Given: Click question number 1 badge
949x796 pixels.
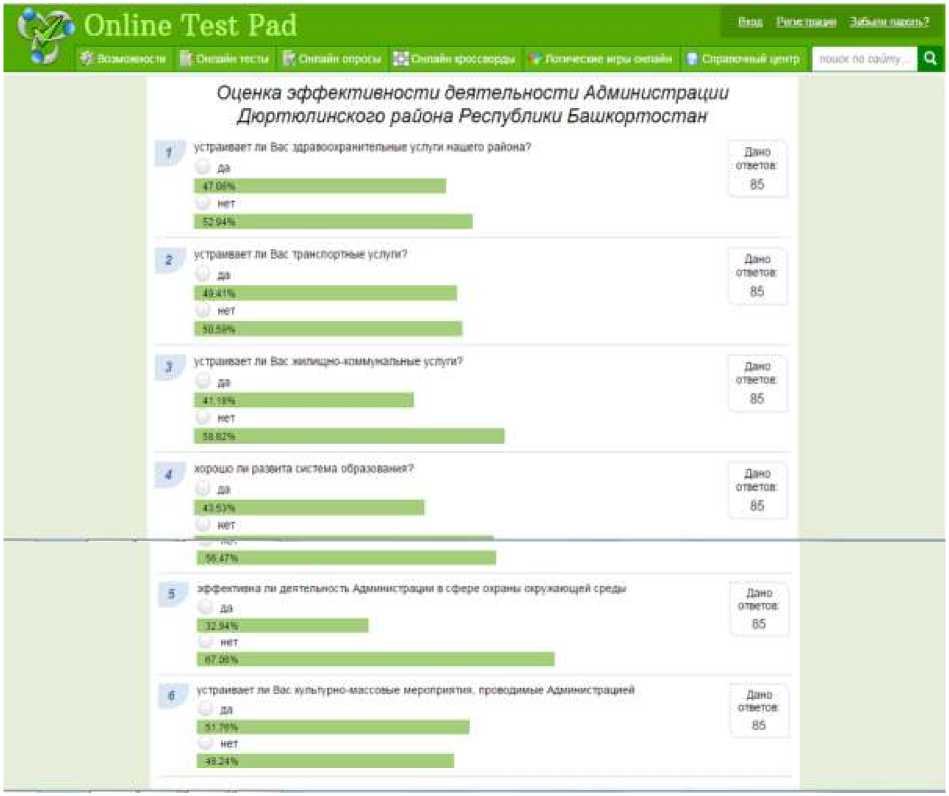Looking at the screenshot, I should (x=169, y=153).
